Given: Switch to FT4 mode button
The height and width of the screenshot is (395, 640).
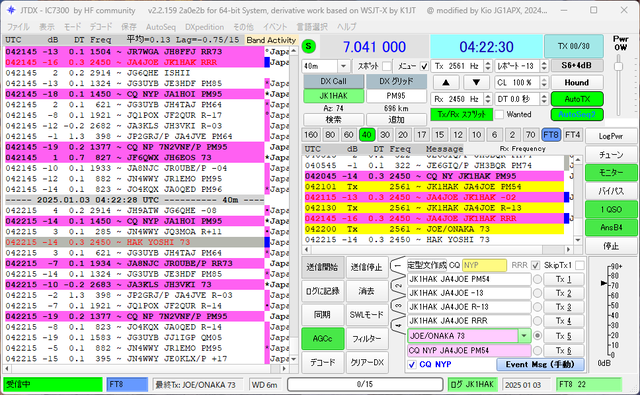Looking at the screenshot, I should (x=572, y=135).
